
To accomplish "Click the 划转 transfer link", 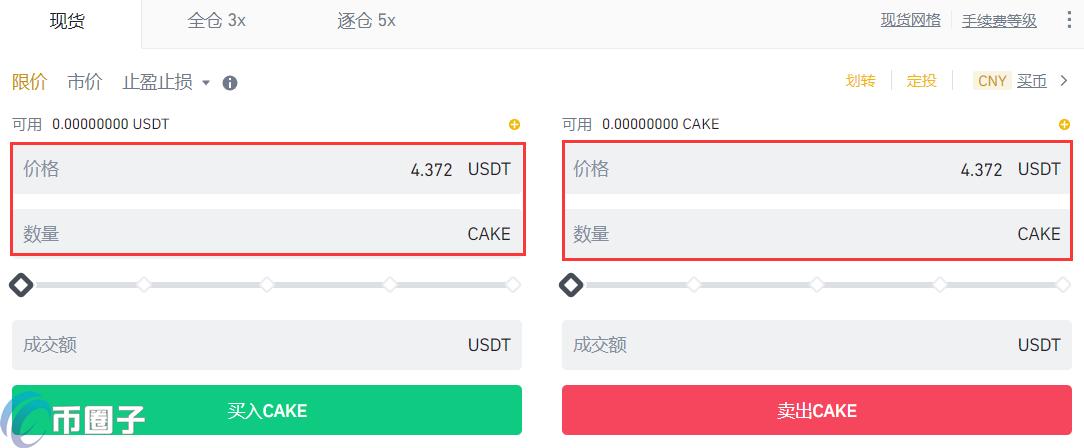I will (861, 81).
